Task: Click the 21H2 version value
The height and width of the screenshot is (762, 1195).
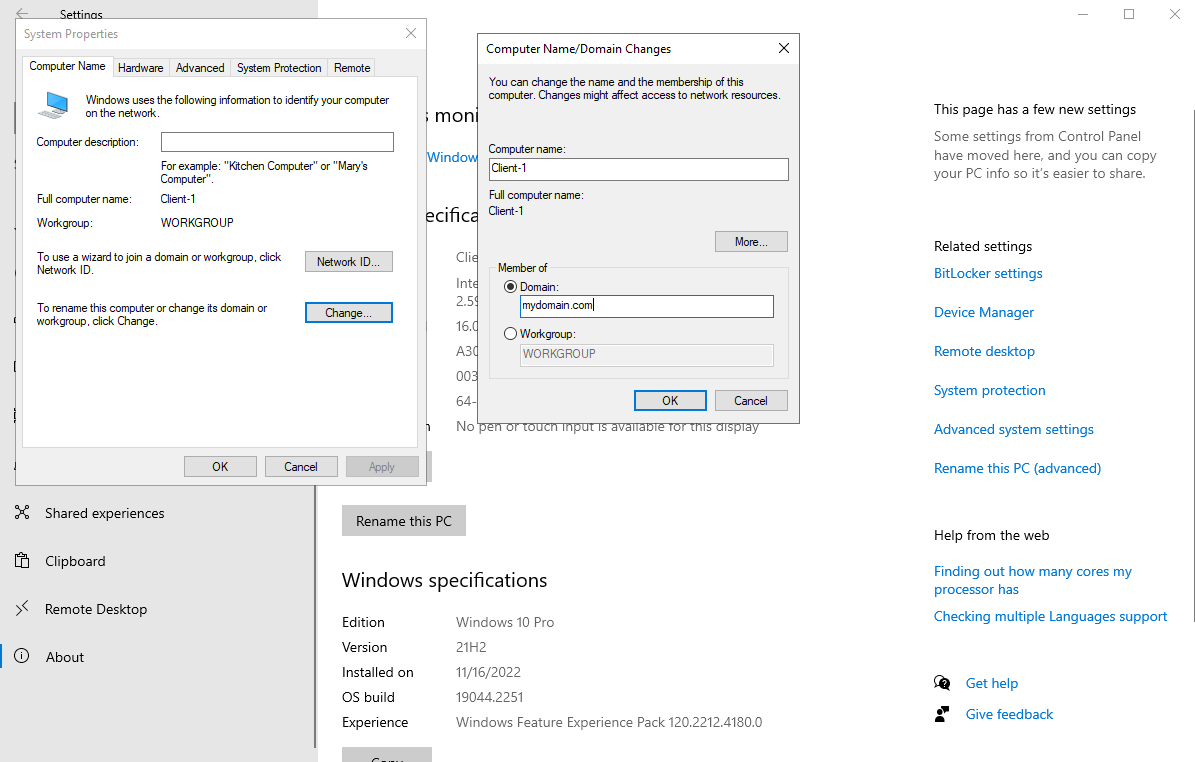Action: point(471,647)
